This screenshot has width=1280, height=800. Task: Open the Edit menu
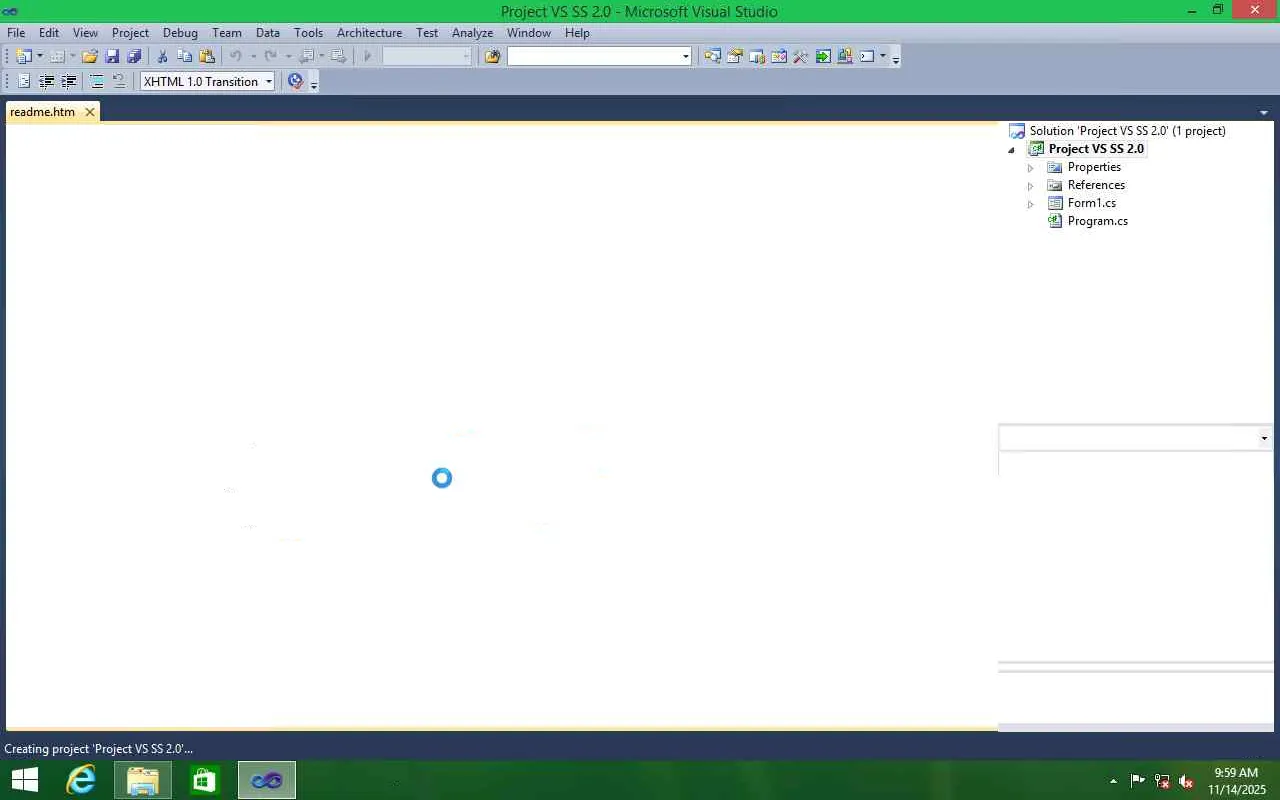point(49,33)
